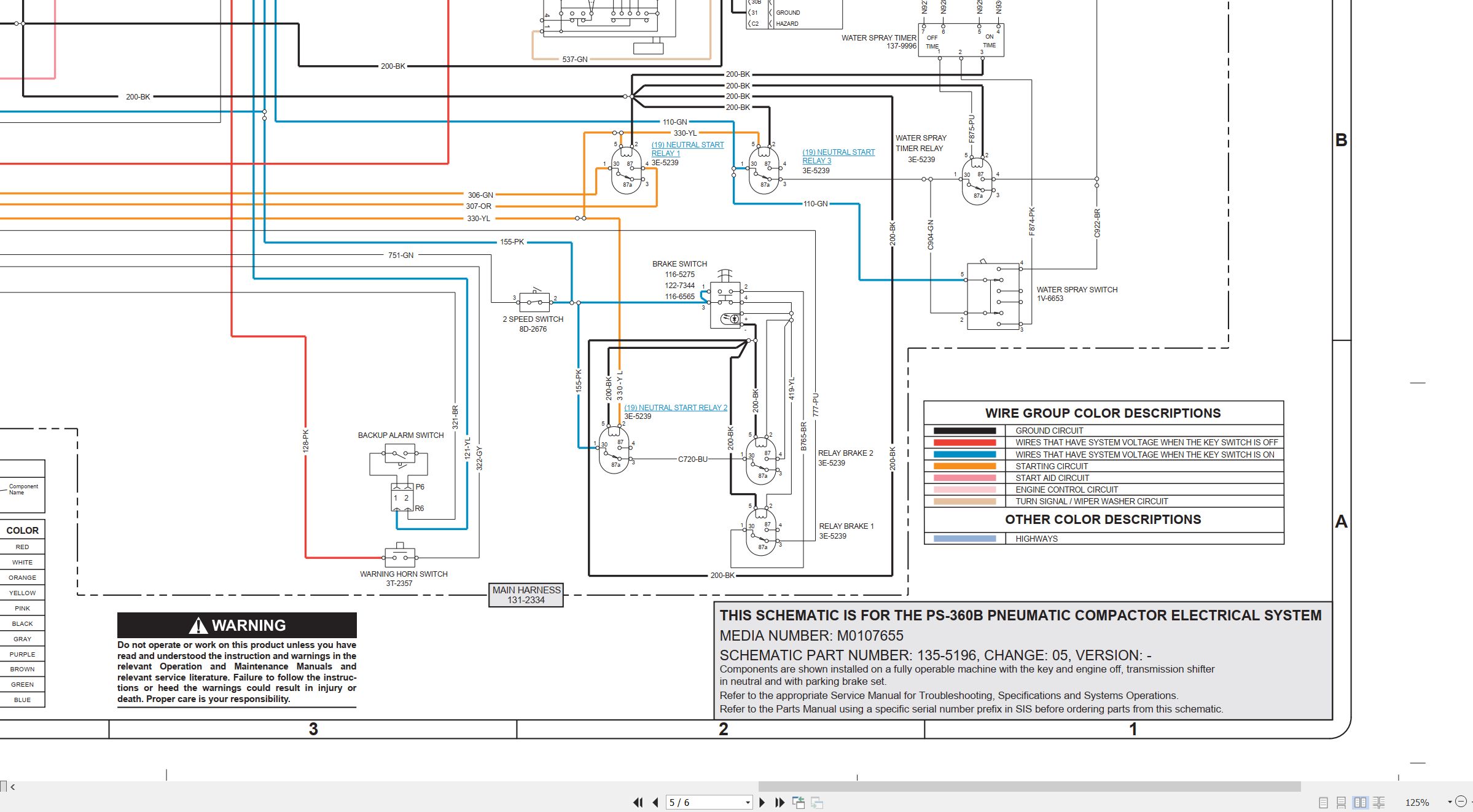Click the WARNING HORN SWITCH label
This screenshot has width=1473, height=812.
[404, 574]
